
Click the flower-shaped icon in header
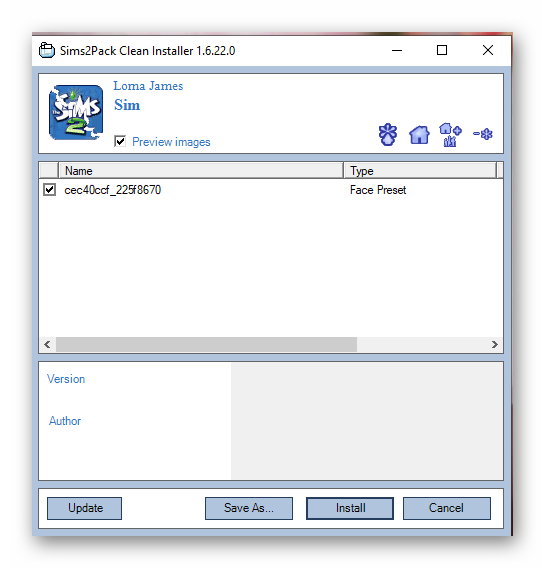coord(387,134)
